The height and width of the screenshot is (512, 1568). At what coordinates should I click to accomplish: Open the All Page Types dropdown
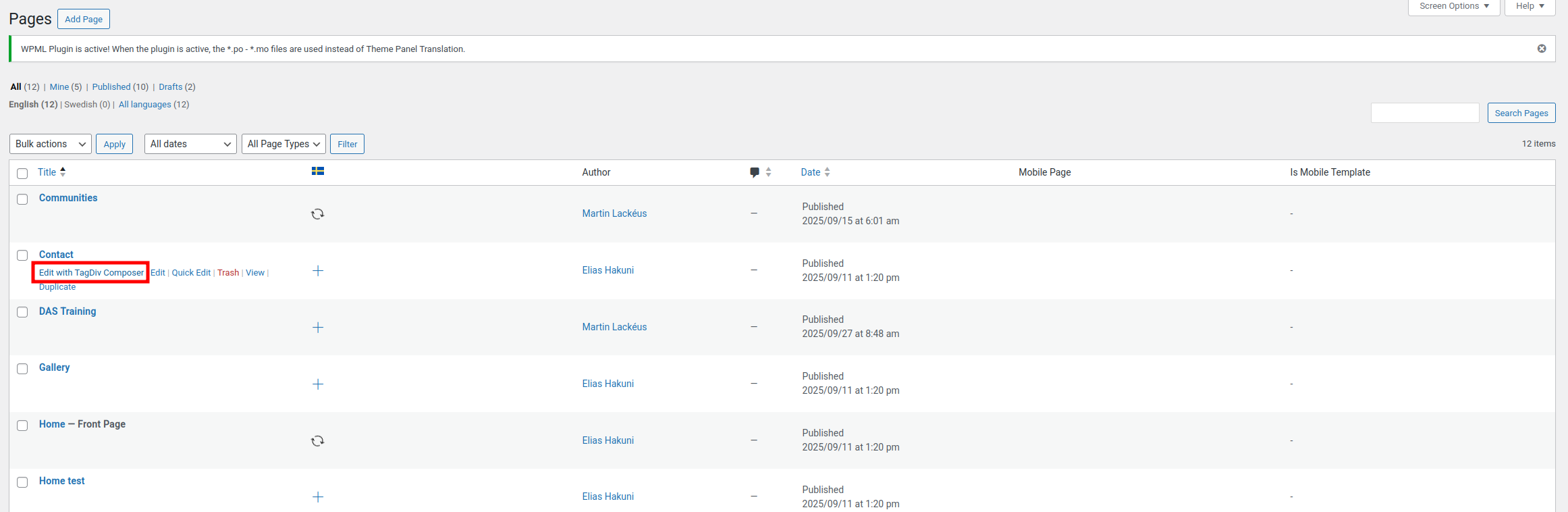[x=283, y=144]
